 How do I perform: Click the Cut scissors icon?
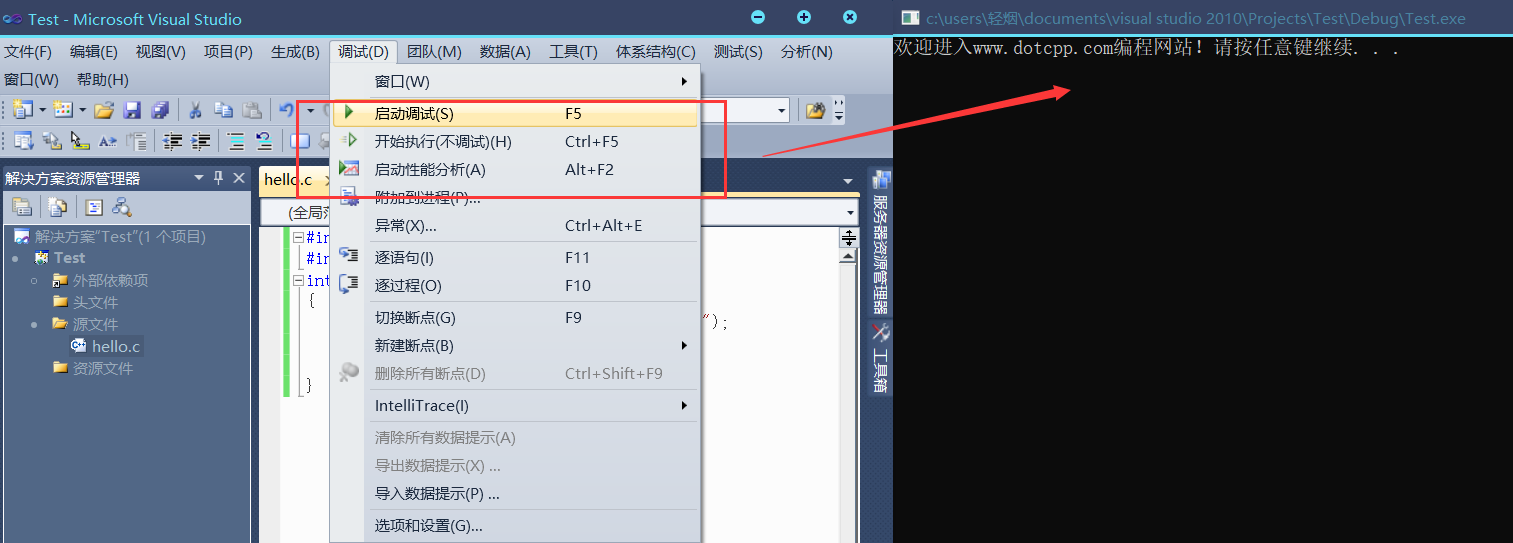click(x=196, y=110)
